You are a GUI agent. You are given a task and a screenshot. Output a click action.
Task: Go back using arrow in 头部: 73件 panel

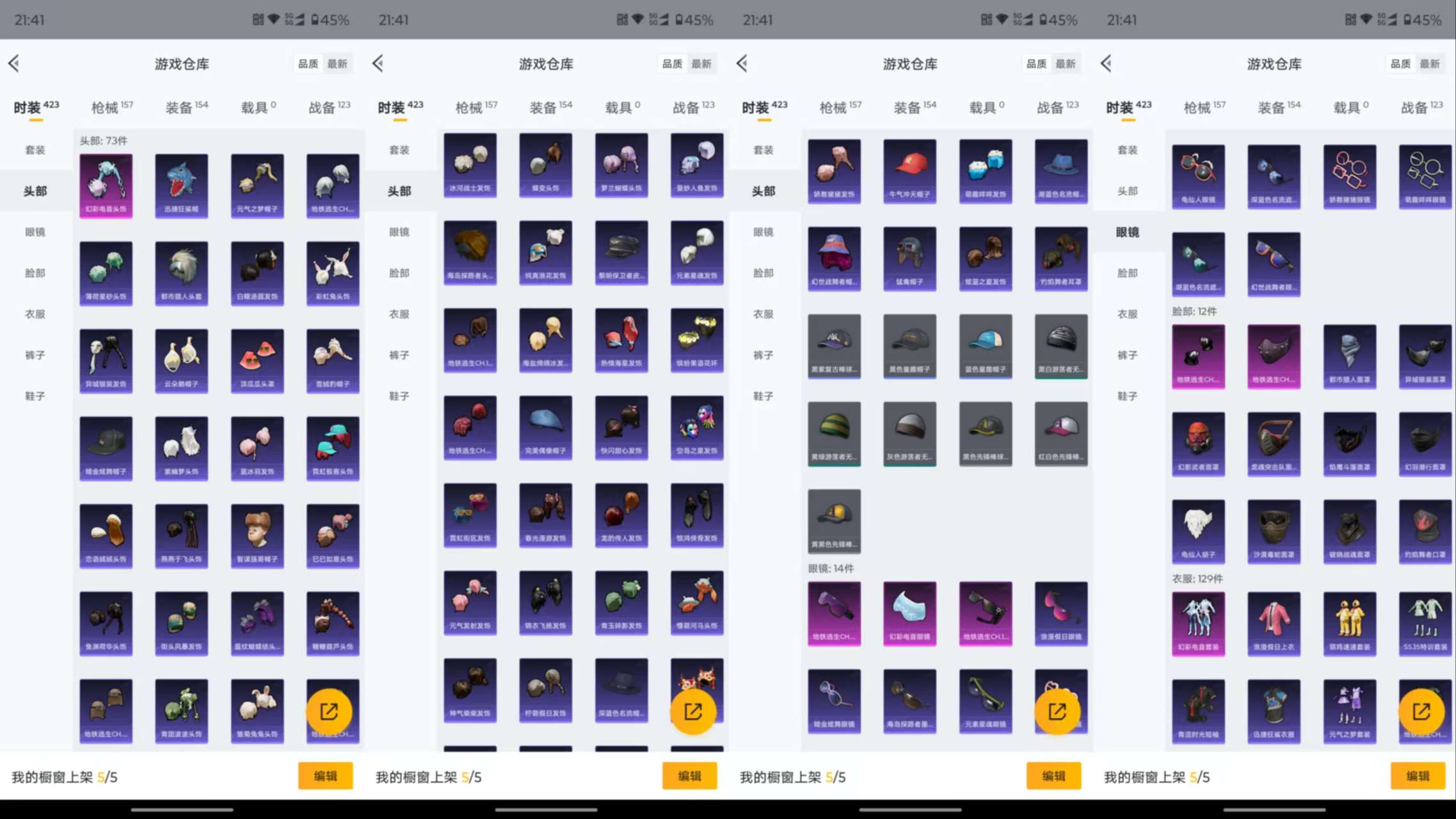pyautogui.click(x=14, y=63)
